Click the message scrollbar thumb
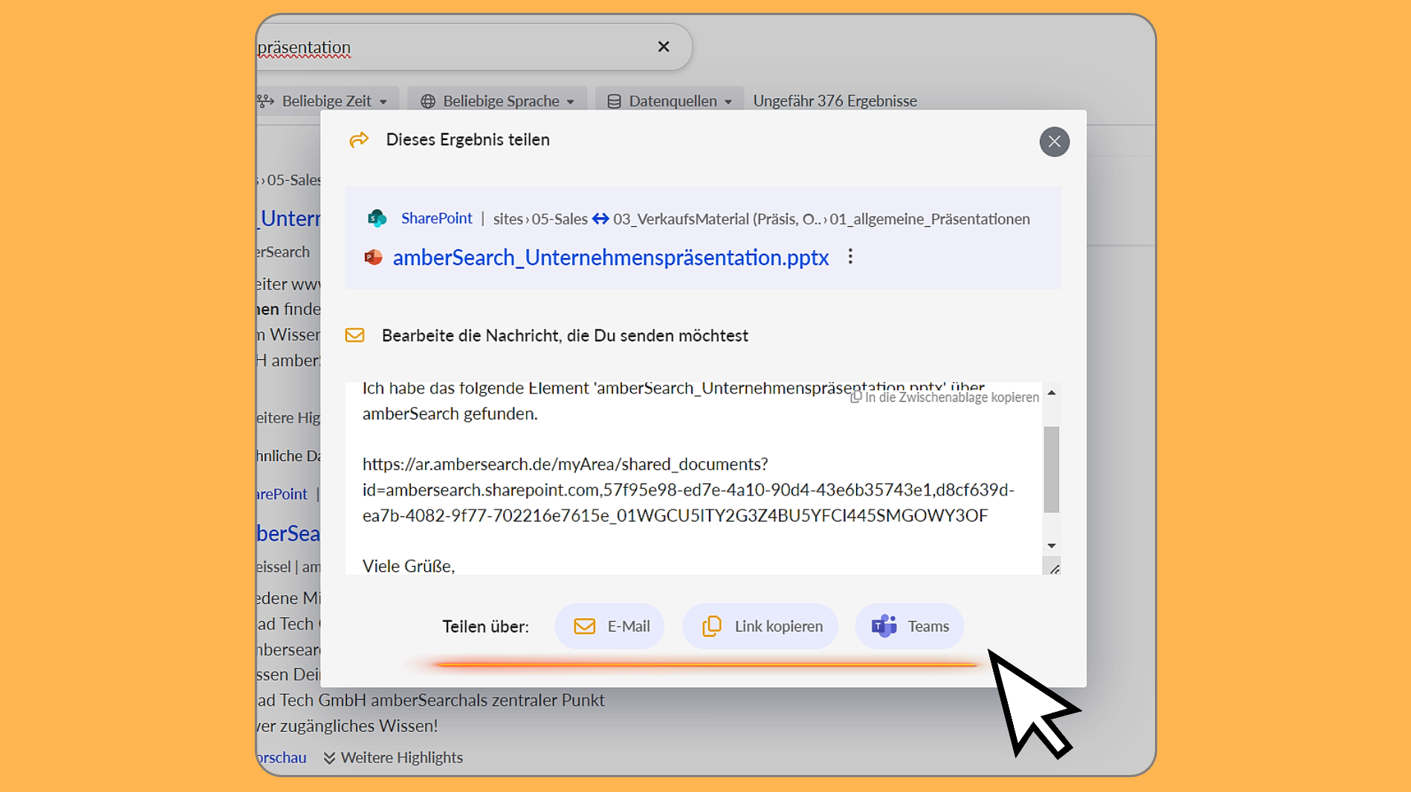Image resolution: width=1411 pixels, height=792 pixels. (1051, 469)
